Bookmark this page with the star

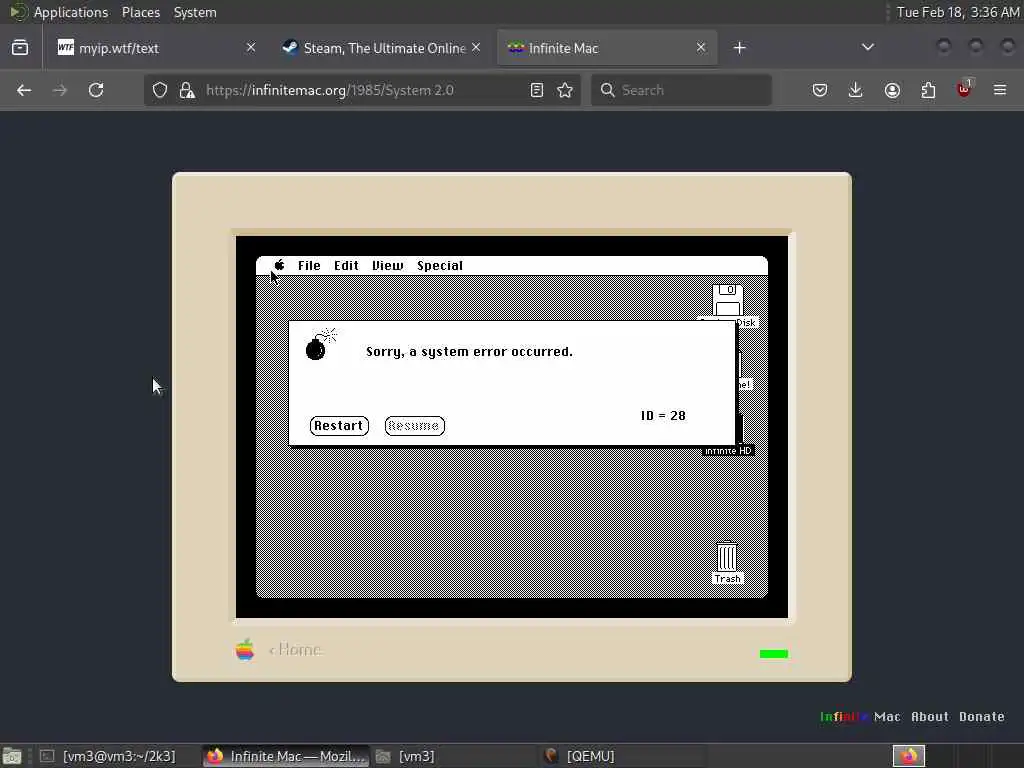pyautogui.click(x=565, y=90)
